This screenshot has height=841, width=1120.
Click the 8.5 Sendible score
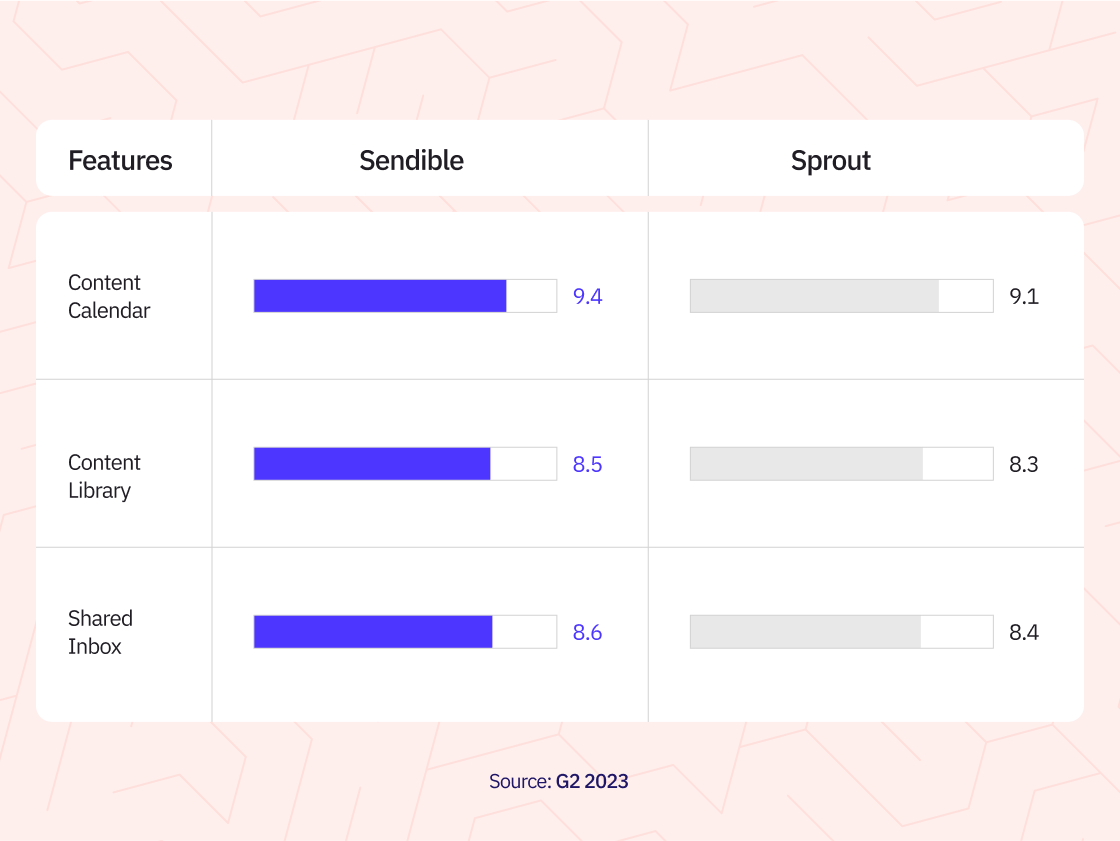587,464
